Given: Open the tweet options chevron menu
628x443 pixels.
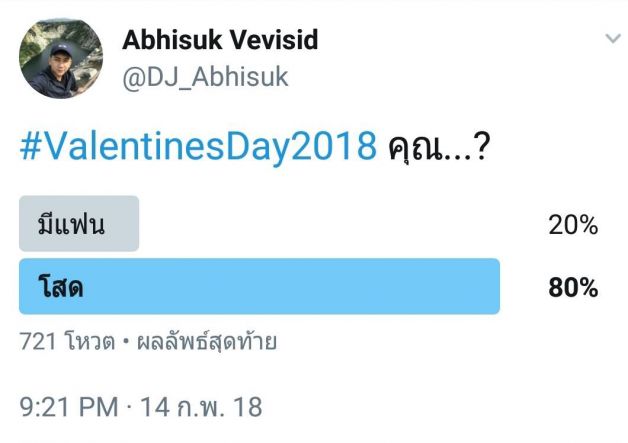Looking at the screenshot, I should [x=613, y=39].
